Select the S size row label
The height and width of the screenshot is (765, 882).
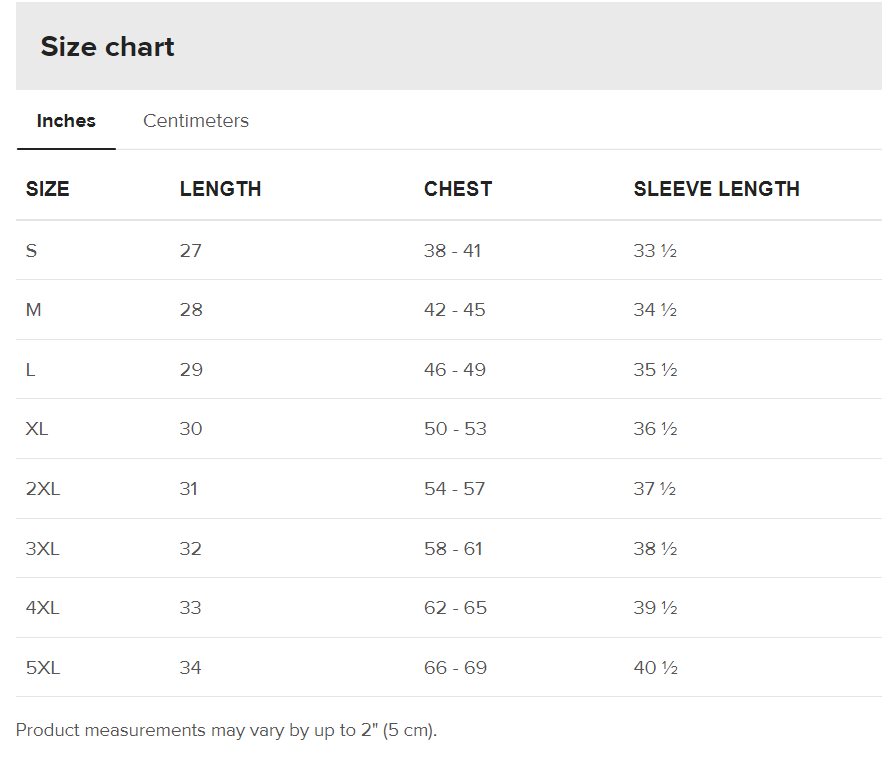point(31,251)
